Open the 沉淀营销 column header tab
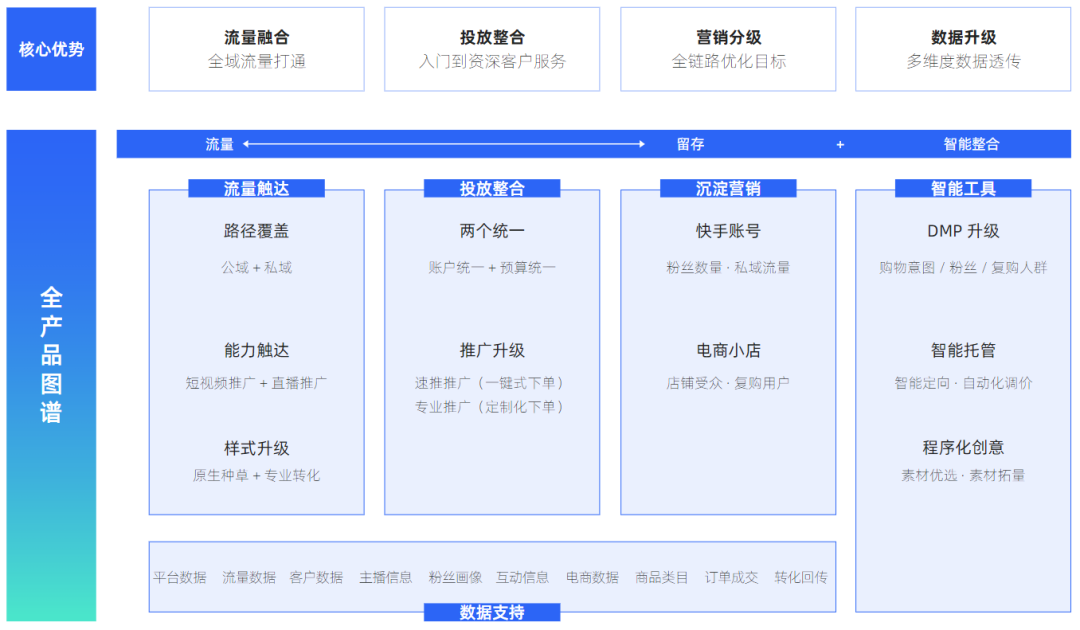 (x=728, y=188)
